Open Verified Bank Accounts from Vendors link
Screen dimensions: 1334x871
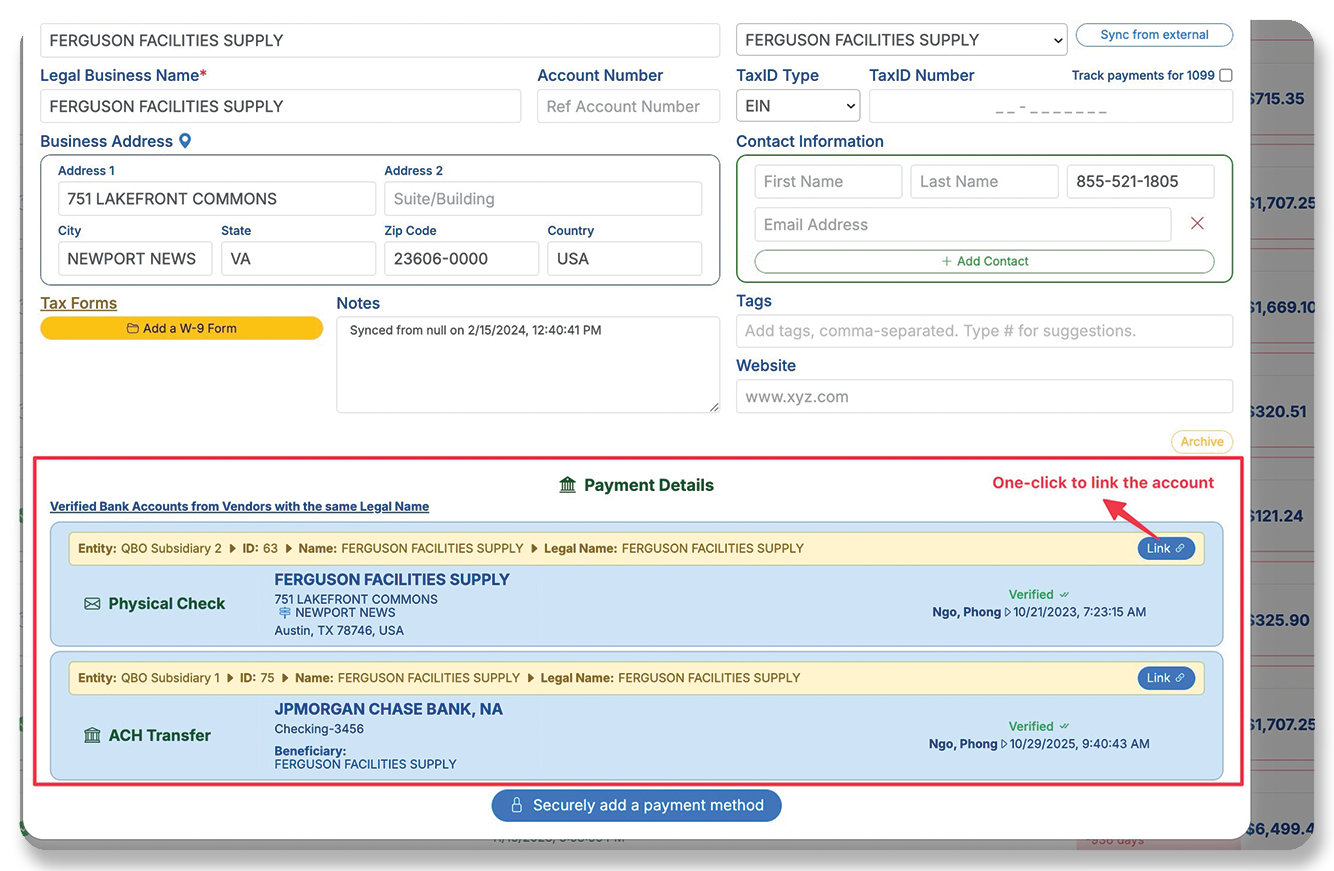tap(240, 507)
